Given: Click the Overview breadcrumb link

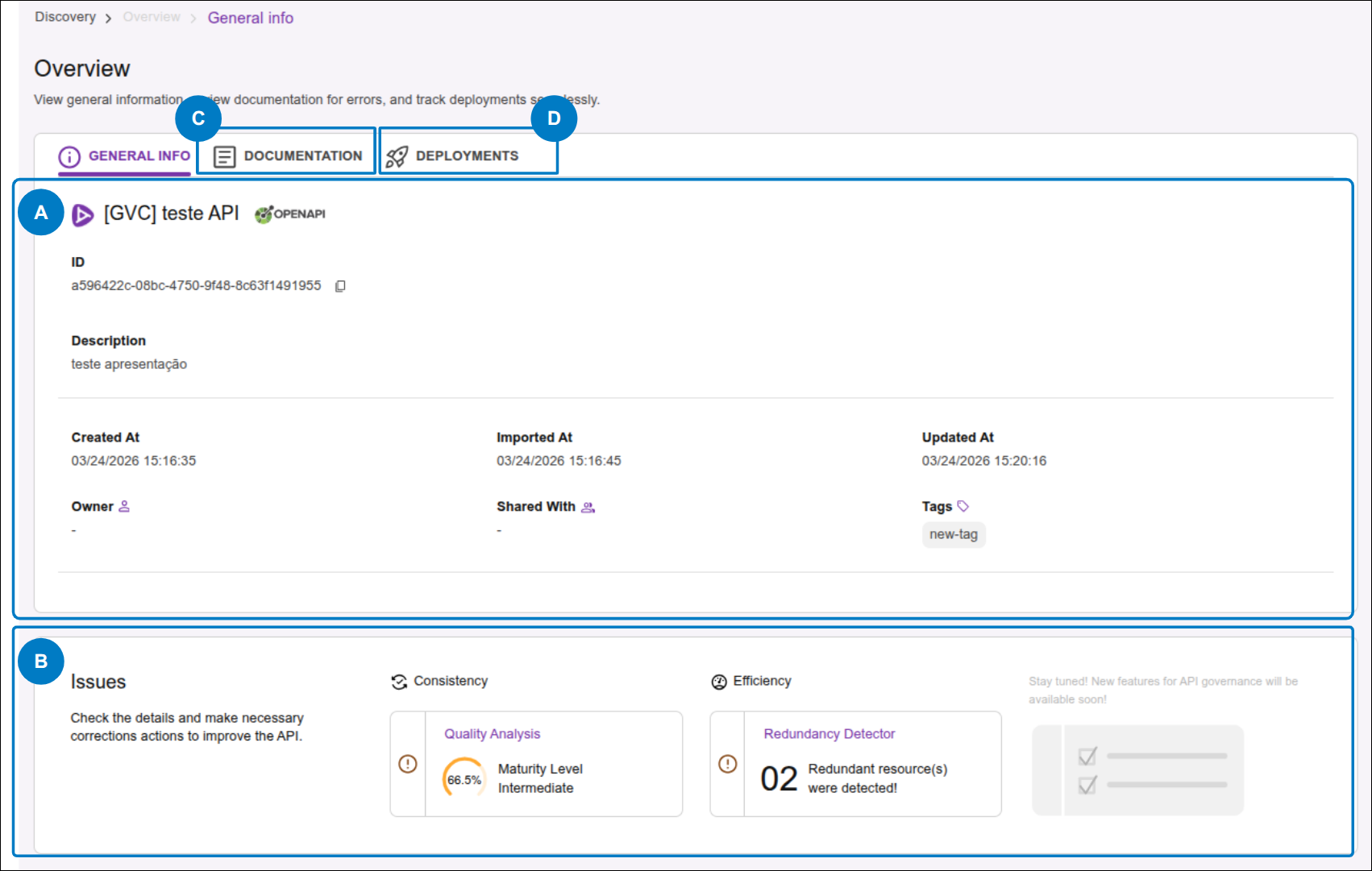Looking at the screenshot, I should tap(152, 18).
